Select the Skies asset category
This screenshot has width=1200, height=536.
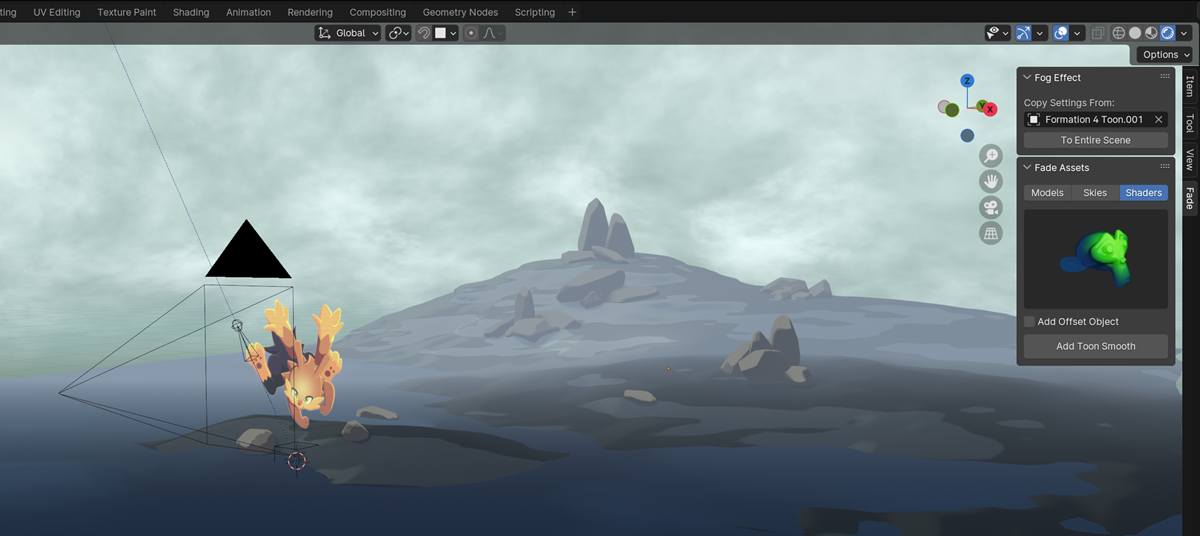[x=1095, y=192]
